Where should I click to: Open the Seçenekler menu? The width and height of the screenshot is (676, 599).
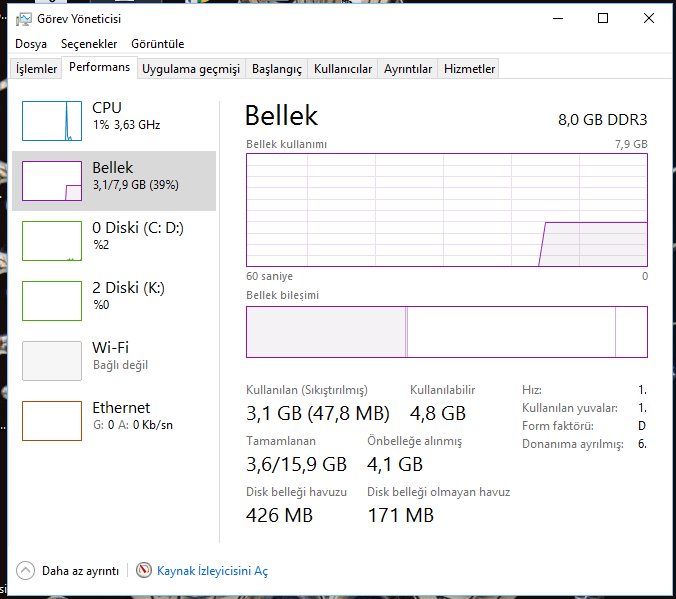pyautogui.click(x=89, y=44)
